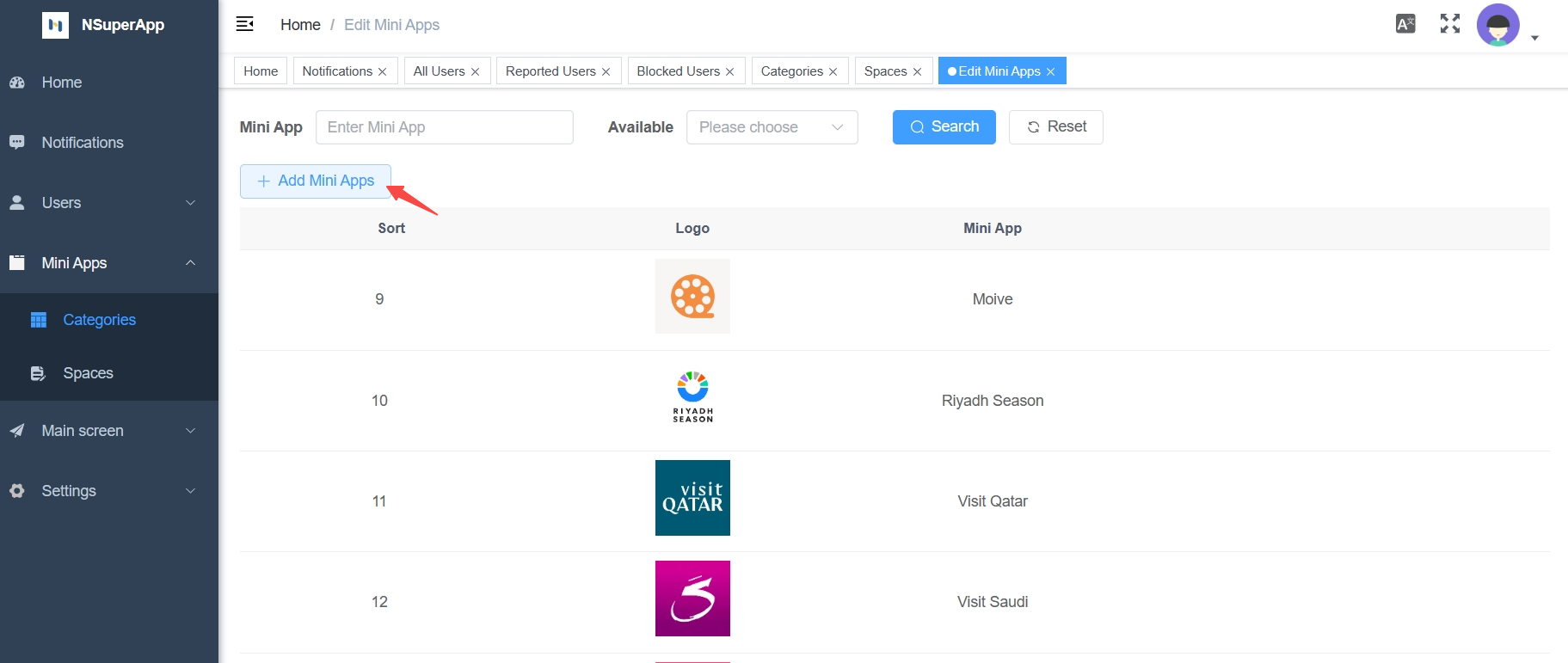Expand the Users sidebar menu
This screenshot has width=1568, height=663.
[x=108, y=203]
